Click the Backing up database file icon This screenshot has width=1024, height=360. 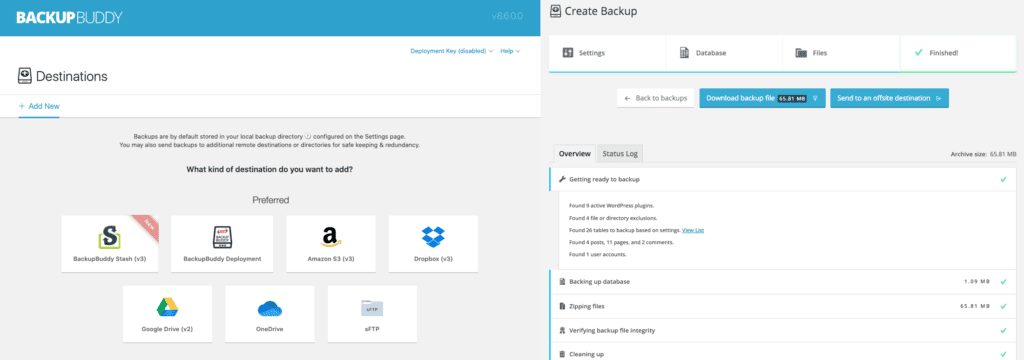[562, 282]
